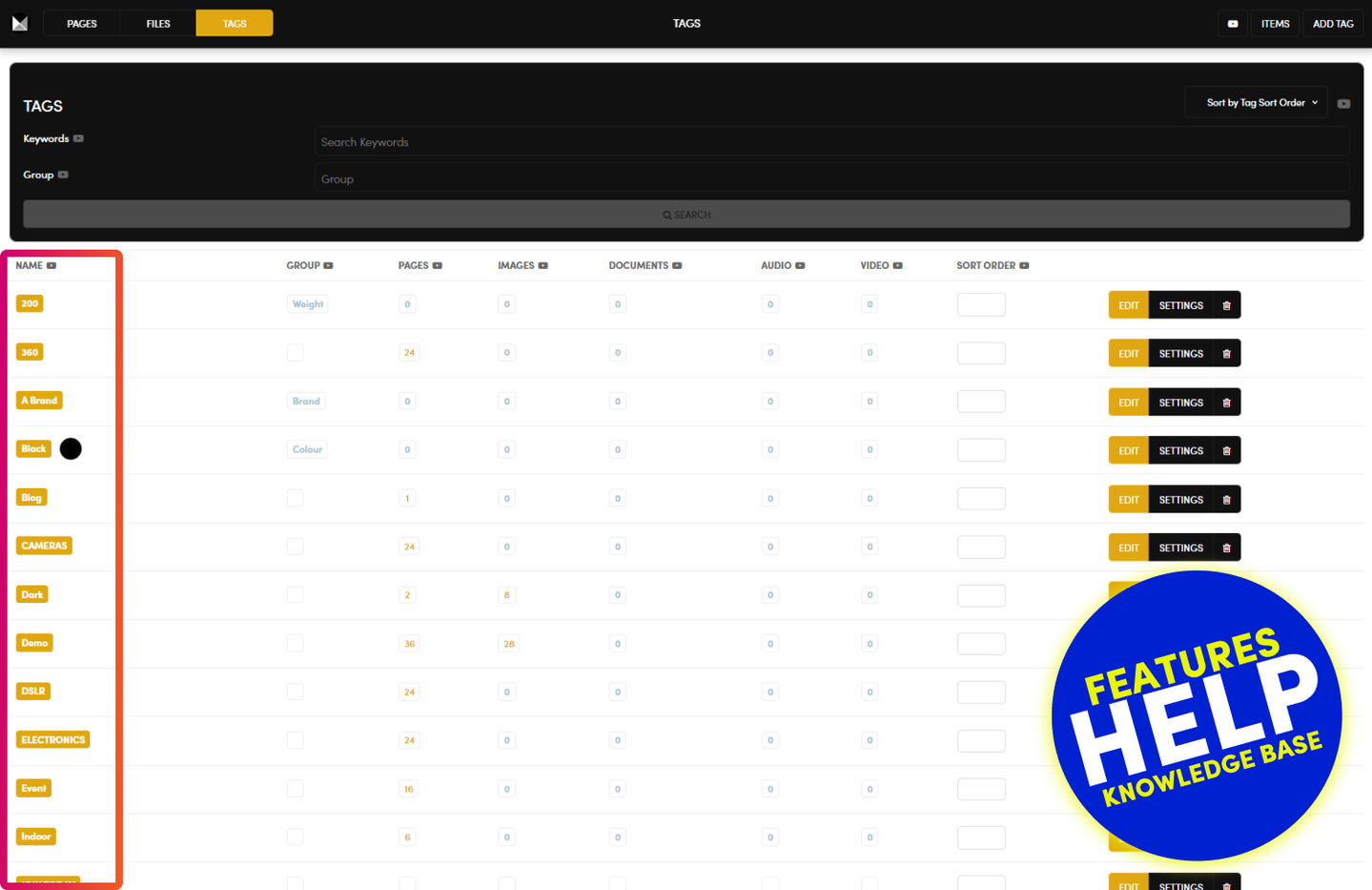Click the video help icon beside ITEMS
The height and width of the screenshot is (890, 1372).
[1232, 24]
